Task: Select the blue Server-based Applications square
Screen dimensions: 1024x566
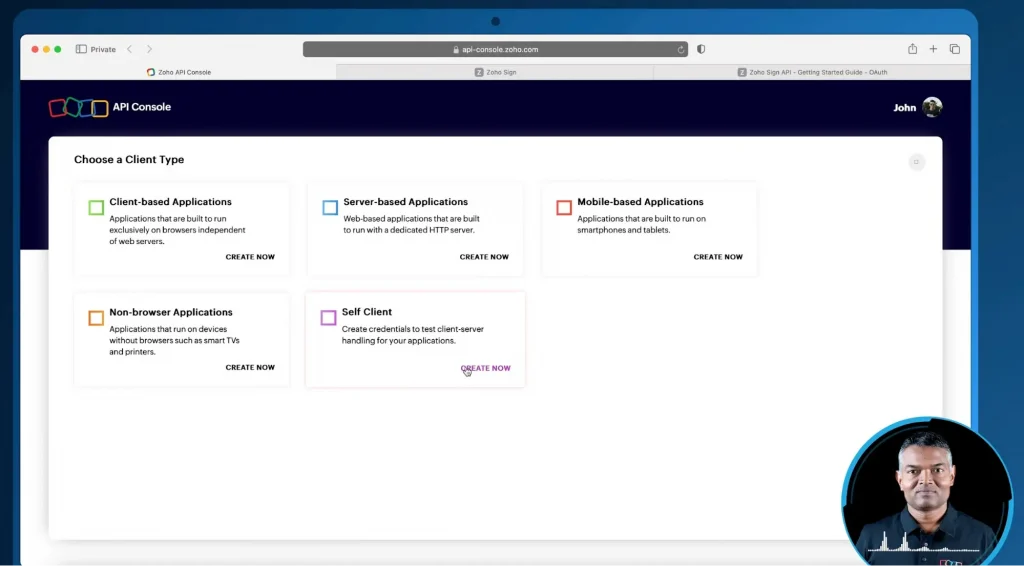Action: pyautogui.click(x=330, y=208)
